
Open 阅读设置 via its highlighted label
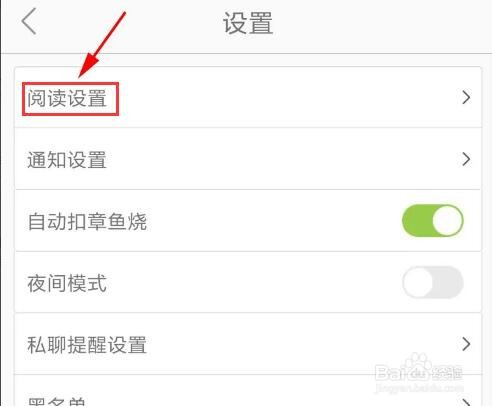pos(67,98)
